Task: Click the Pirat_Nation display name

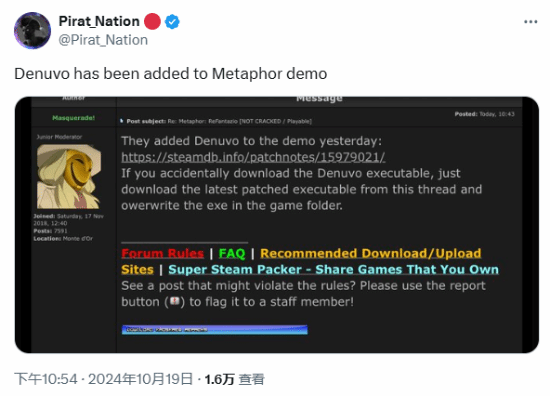Action: [99, 21]
